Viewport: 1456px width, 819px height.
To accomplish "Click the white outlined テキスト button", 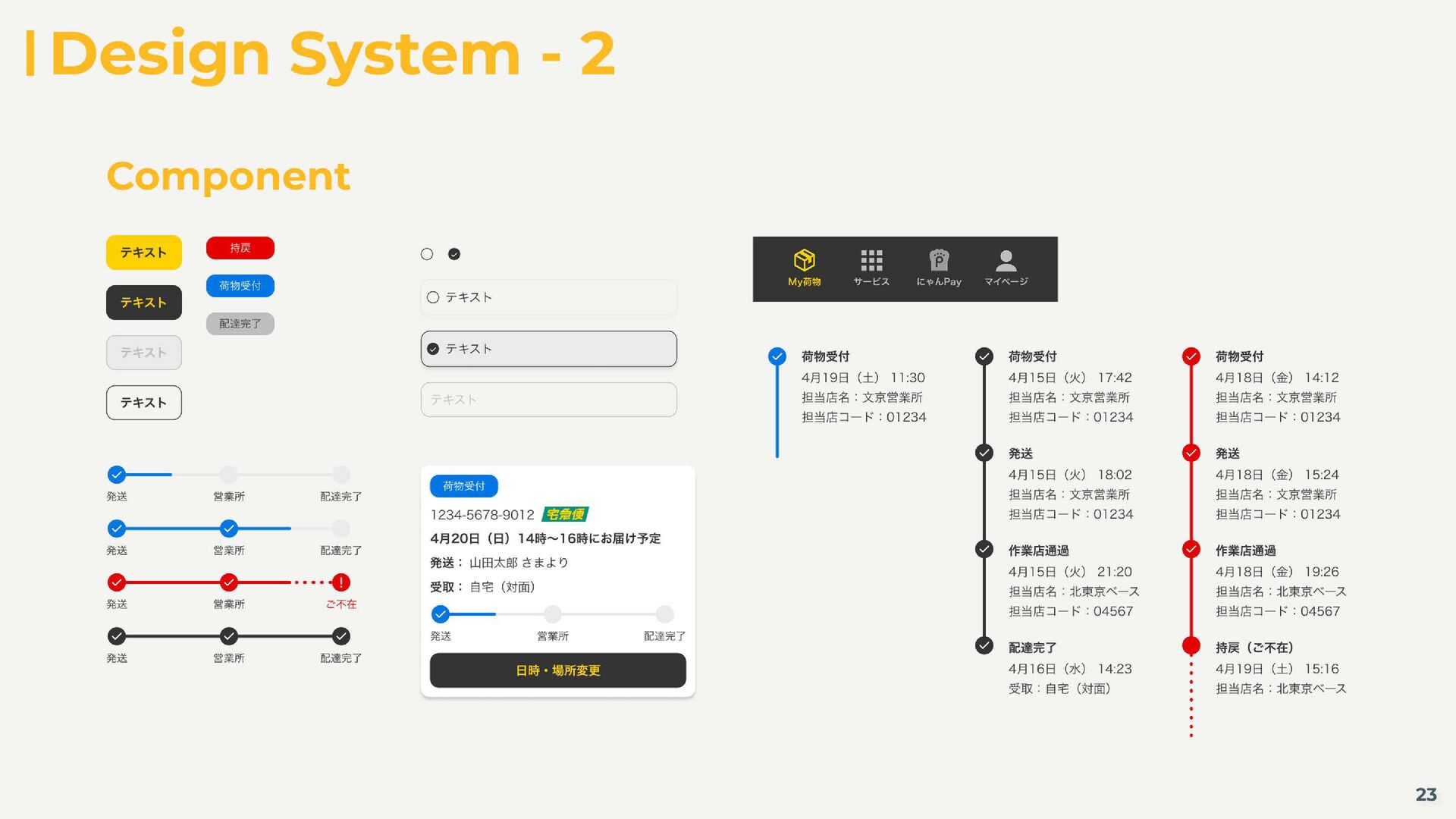I will [x=144, y=403].
